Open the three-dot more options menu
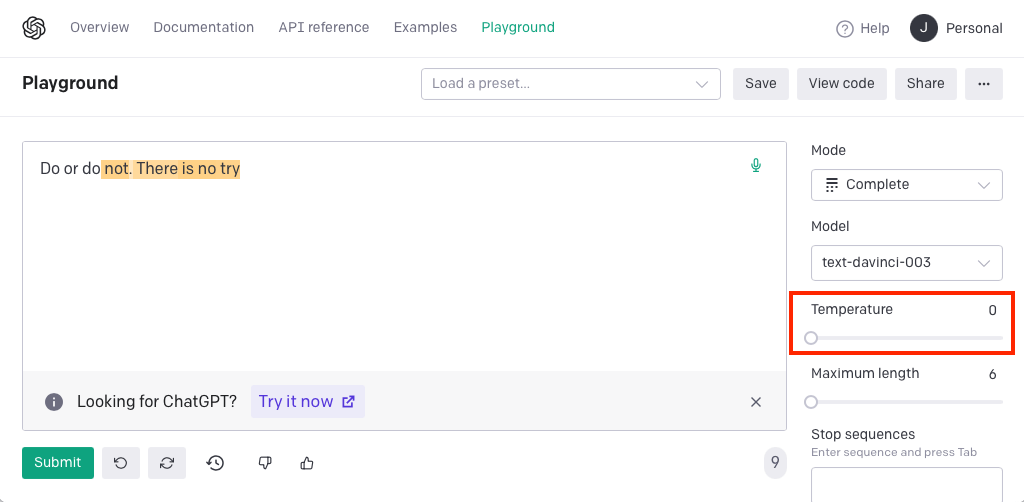 tap(984, 84)
